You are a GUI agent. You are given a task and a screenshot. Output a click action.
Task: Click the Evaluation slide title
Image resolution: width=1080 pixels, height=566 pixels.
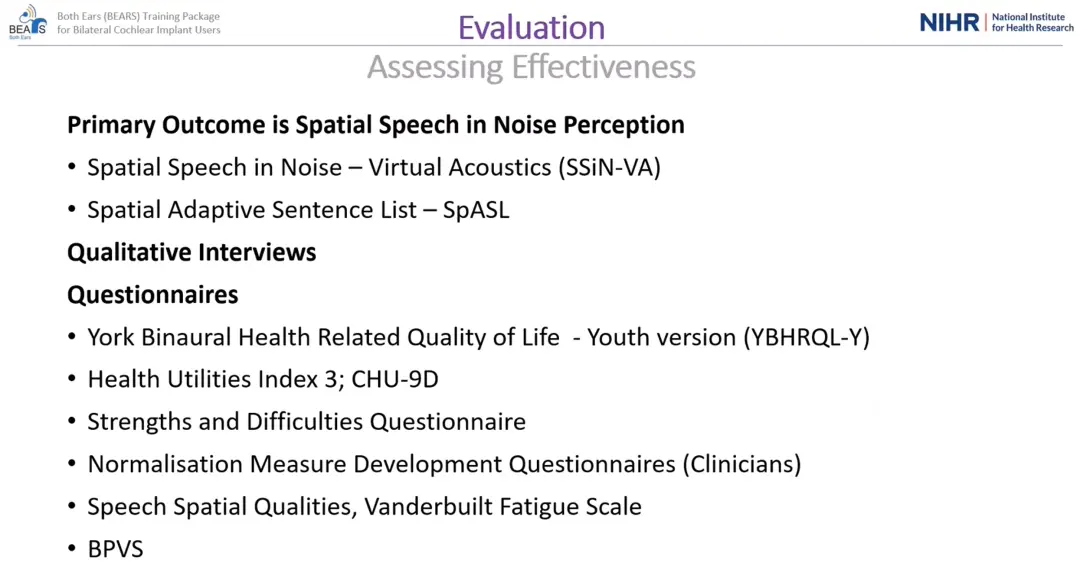[531, 27]
